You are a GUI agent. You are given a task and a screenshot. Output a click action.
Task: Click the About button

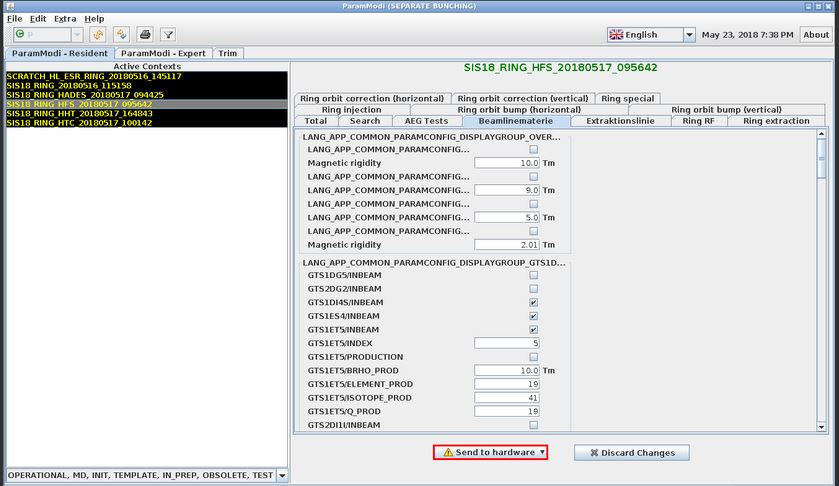pos(815,35)
